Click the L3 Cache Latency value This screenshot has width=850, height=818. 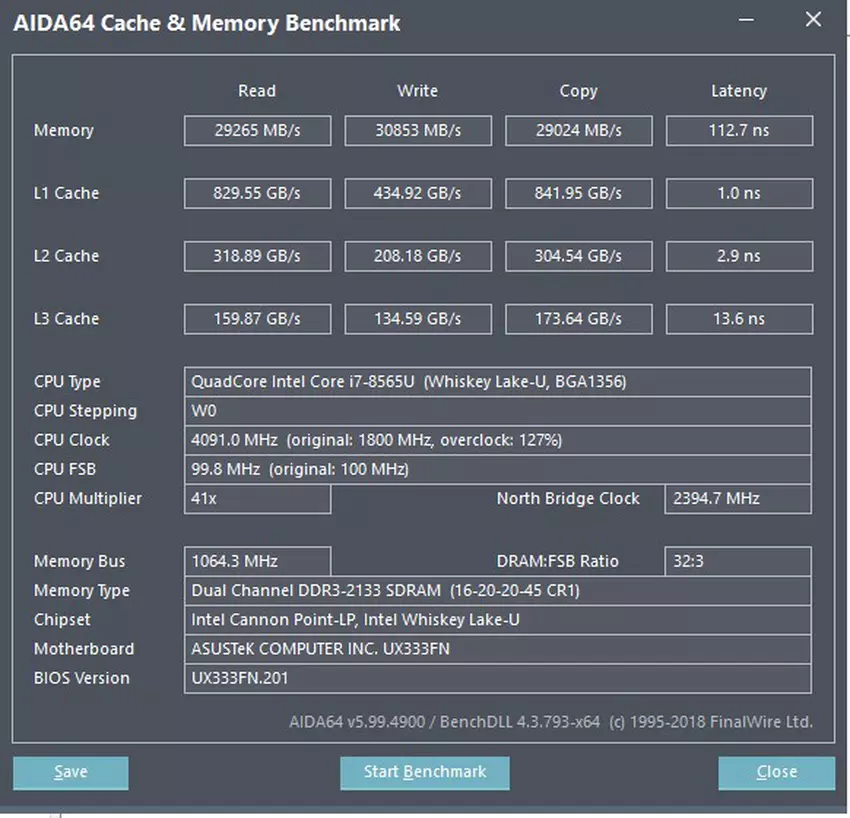[x=739, y=319]
